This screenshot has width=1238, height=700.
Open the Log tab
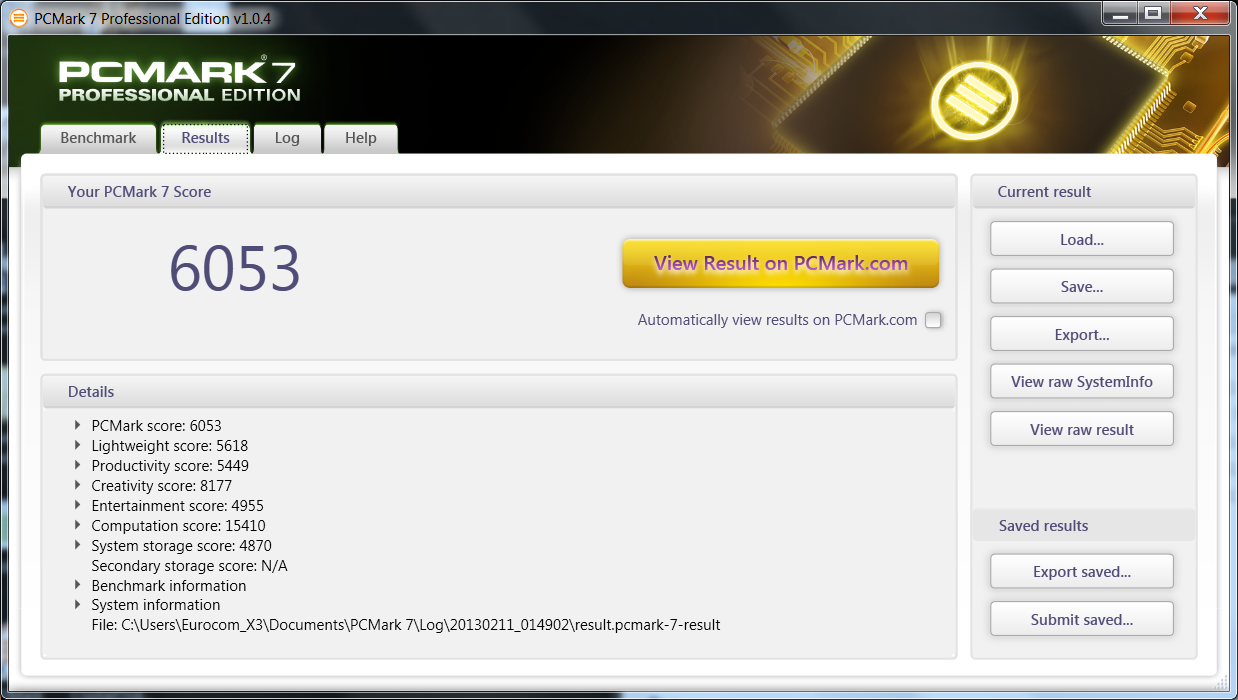point(287,138)
